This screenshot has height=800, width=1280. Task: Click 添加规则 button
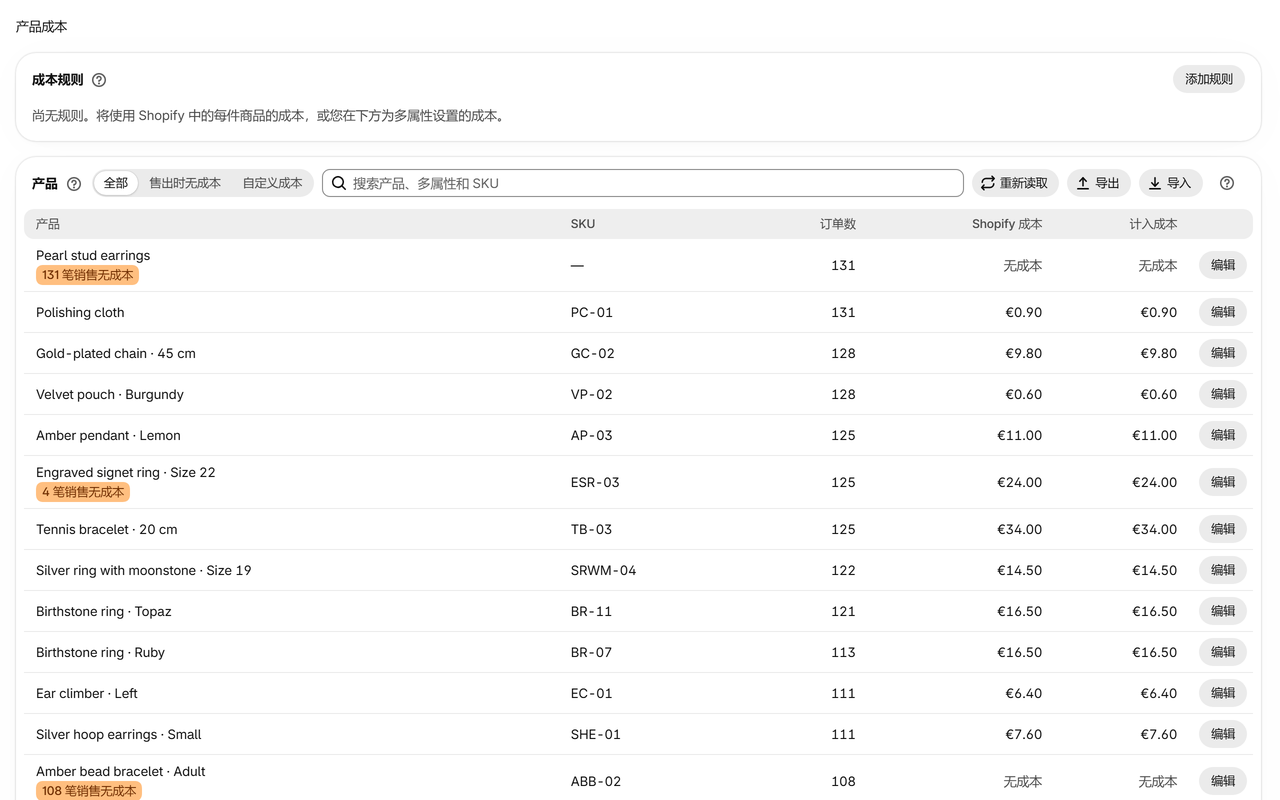click(1208, 79)
